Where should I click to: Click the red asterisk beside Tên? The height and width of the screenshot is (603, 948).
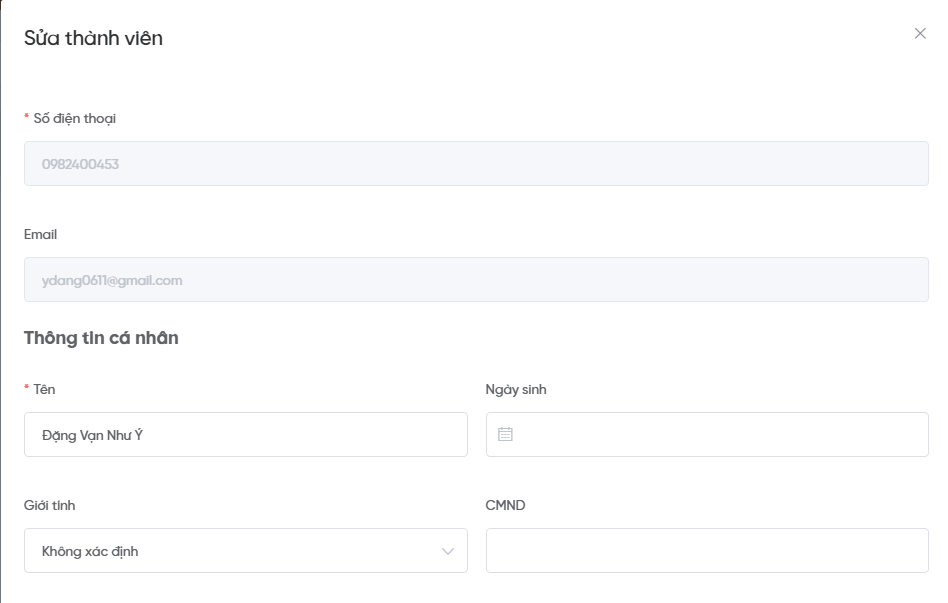click(27, 389)
